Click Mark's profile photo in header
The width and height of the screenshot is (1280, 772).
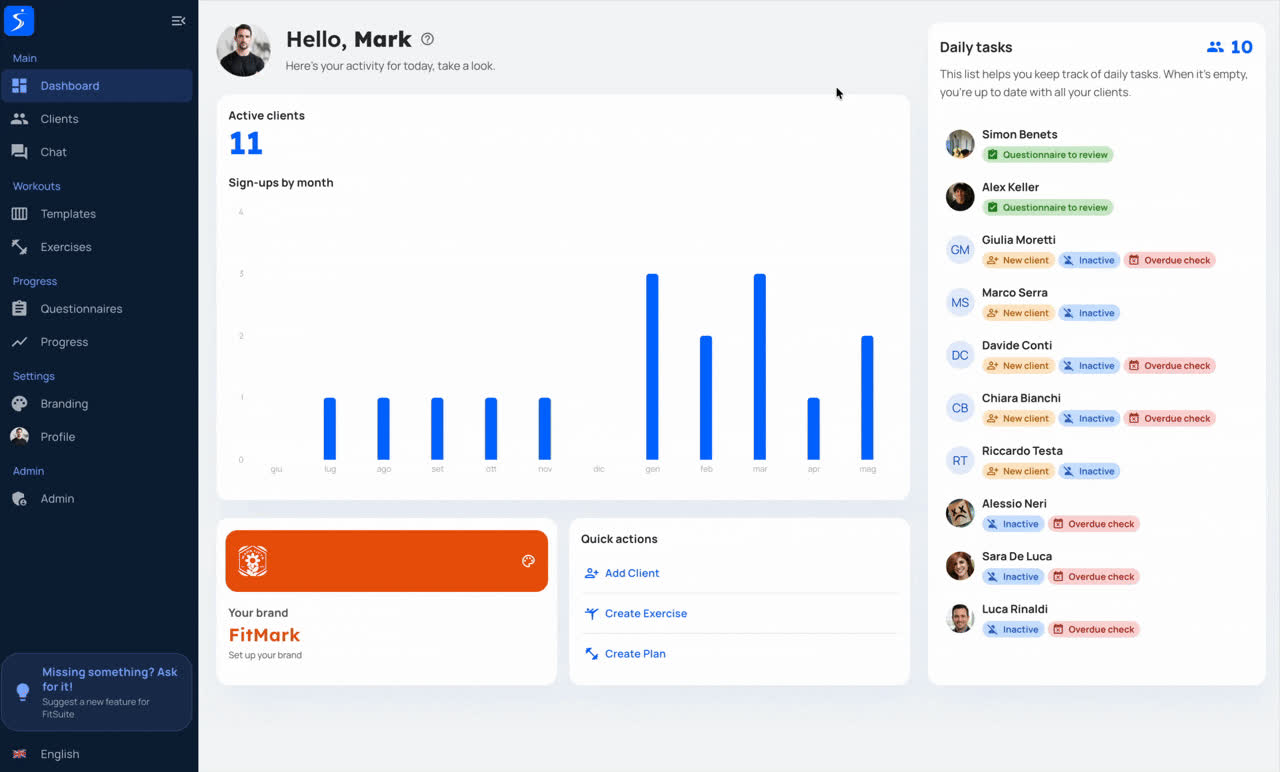coord(244,50)
